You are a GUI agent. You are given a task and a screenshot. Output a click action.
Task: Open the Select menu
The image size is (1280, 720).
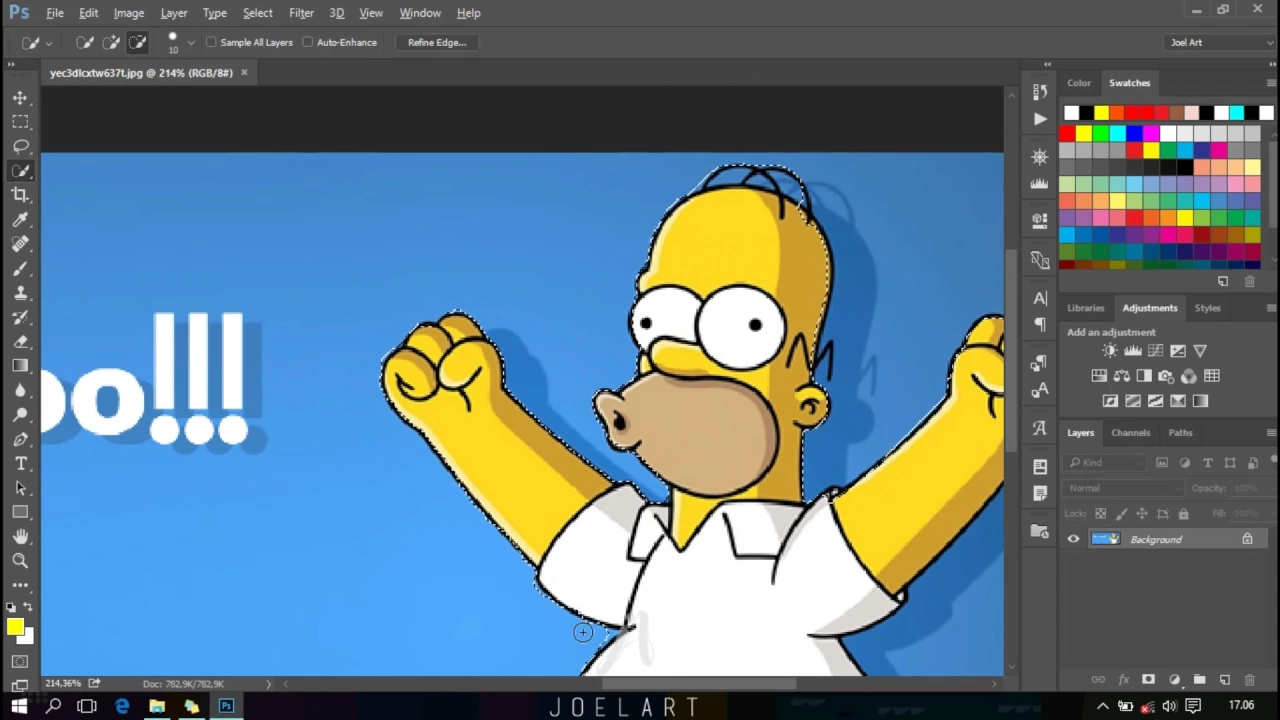pyautogui.click(x=257, y=13)
